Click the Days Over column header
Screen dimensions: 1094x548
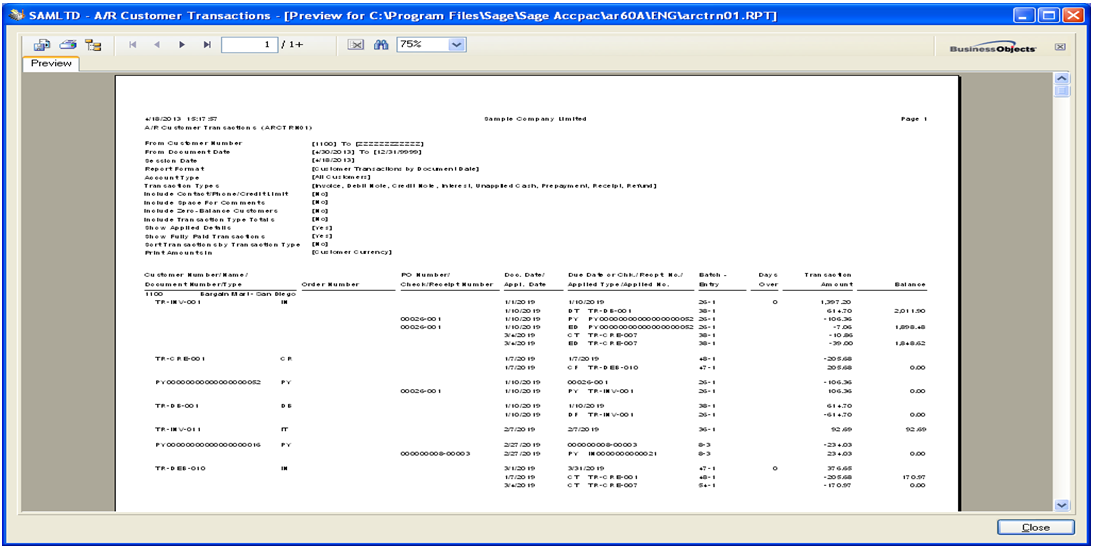pos(768,279)
